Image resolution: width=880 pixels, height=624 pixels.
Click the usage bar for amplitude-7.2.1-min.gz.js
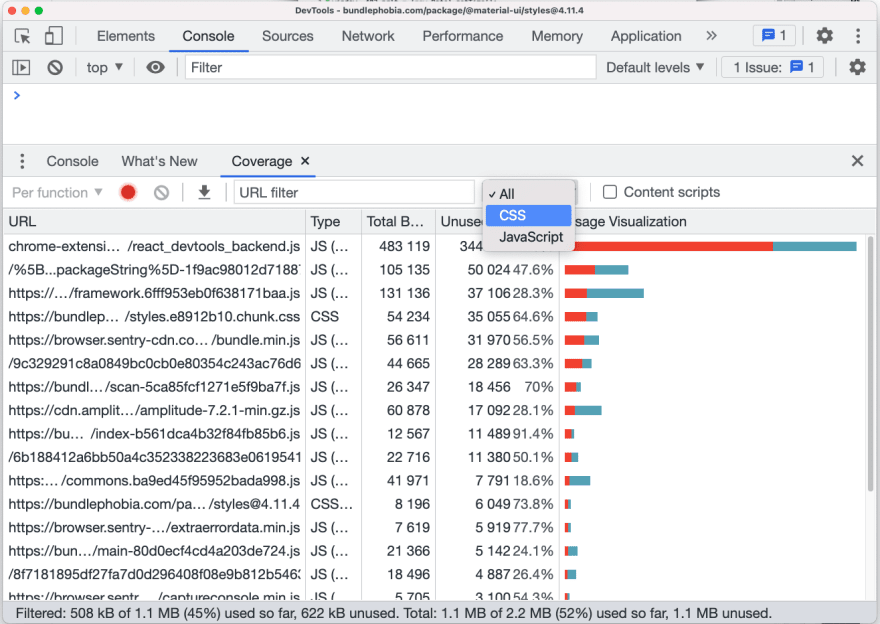click(583, 410)
